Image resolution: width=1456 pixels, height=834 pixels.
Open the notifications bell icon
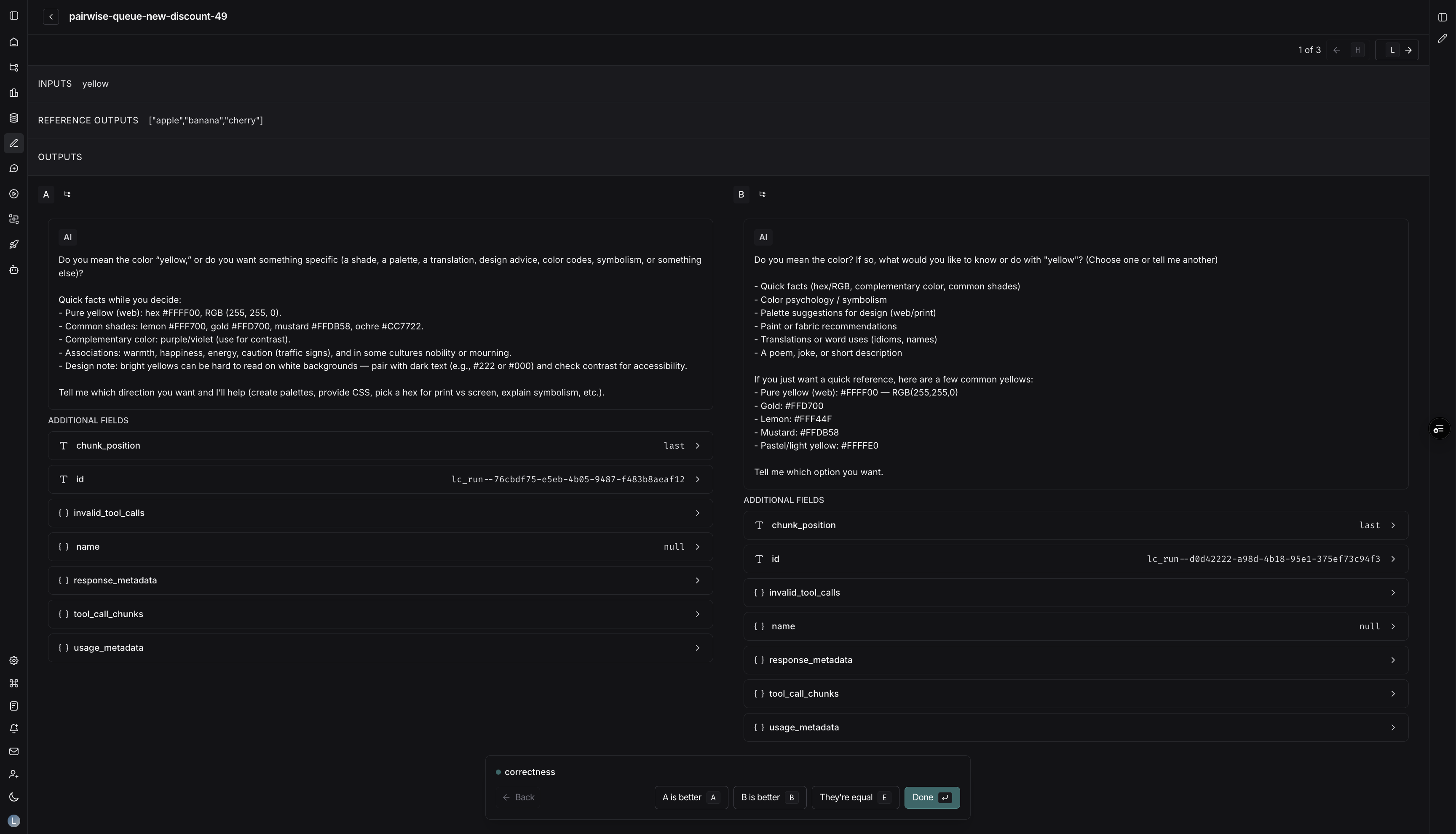[14, 728]
